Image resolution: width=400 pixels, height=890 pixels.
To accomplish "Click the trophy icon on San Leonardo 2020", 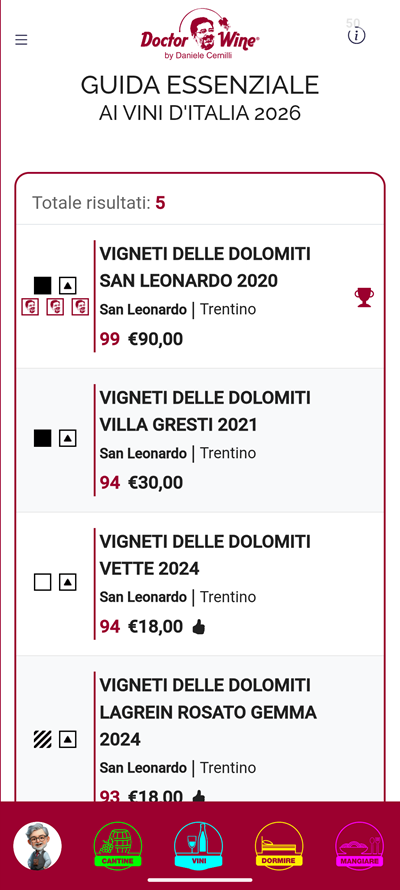I will pos(364,297).
